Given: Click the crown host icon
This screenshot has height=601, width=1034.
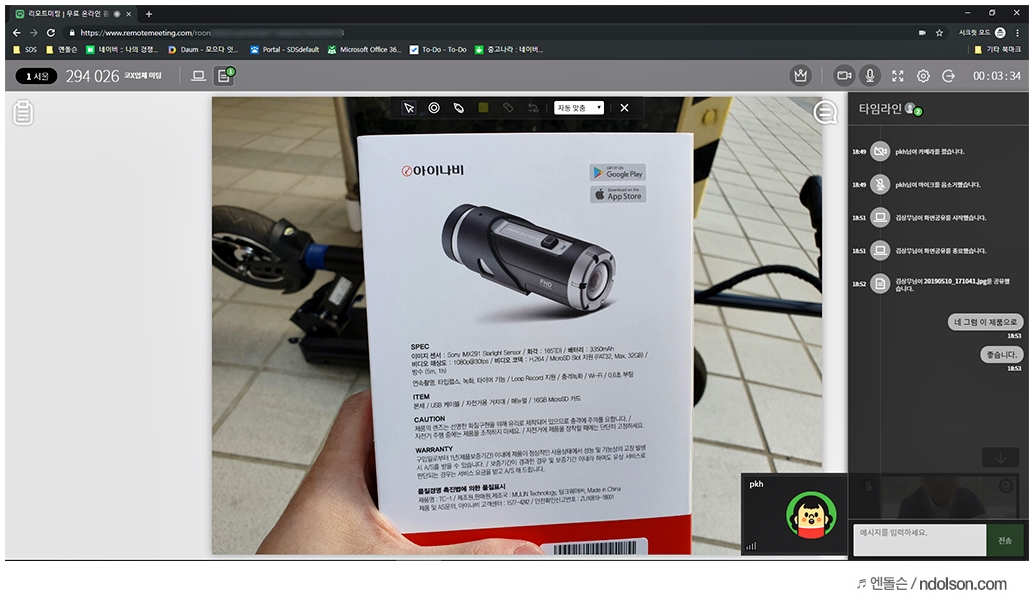Looking at the screenshot, I should pos(801,76).
